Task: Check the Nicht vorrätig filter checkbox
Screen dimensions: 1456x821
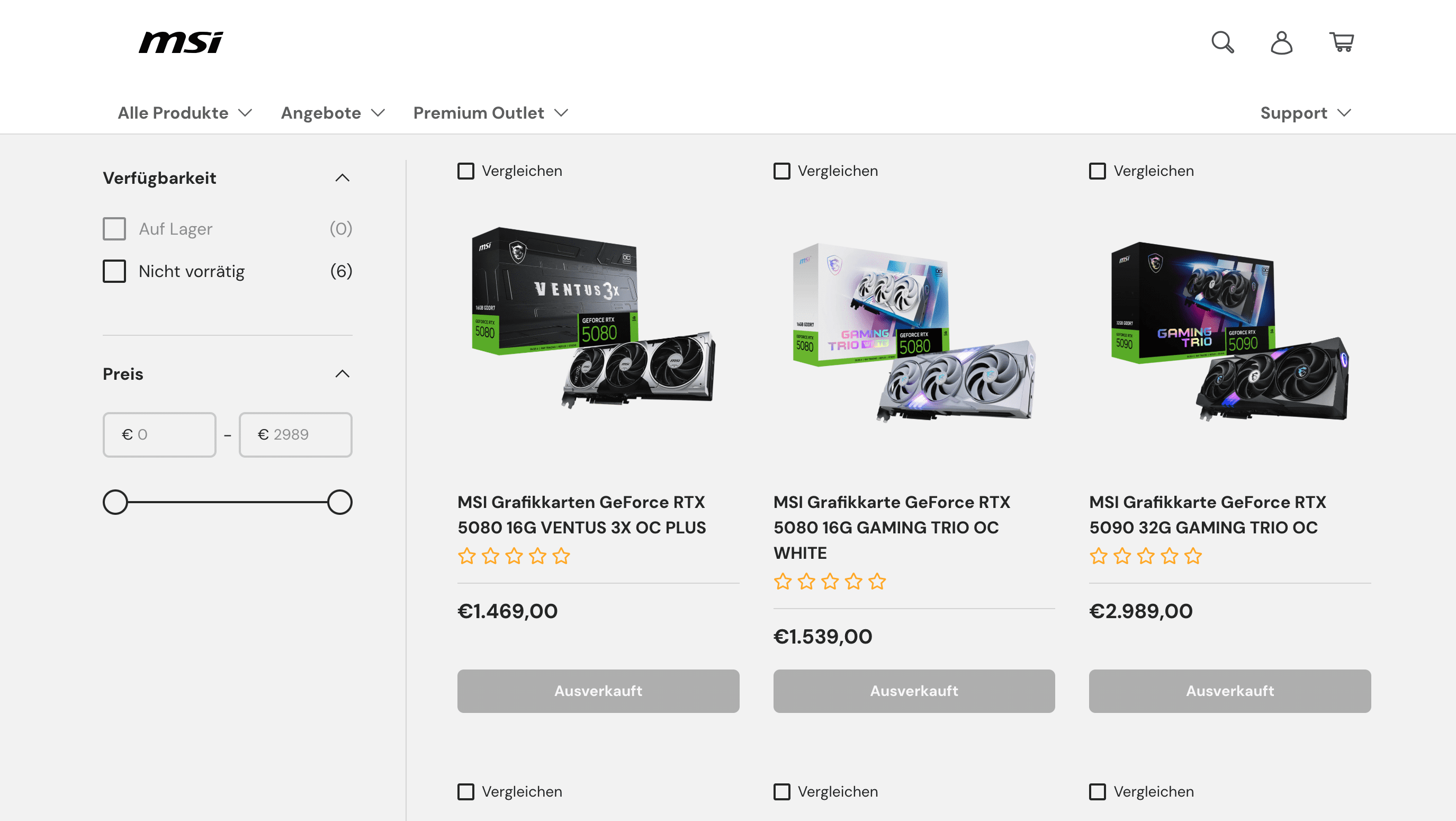Action: pos(114,271)
